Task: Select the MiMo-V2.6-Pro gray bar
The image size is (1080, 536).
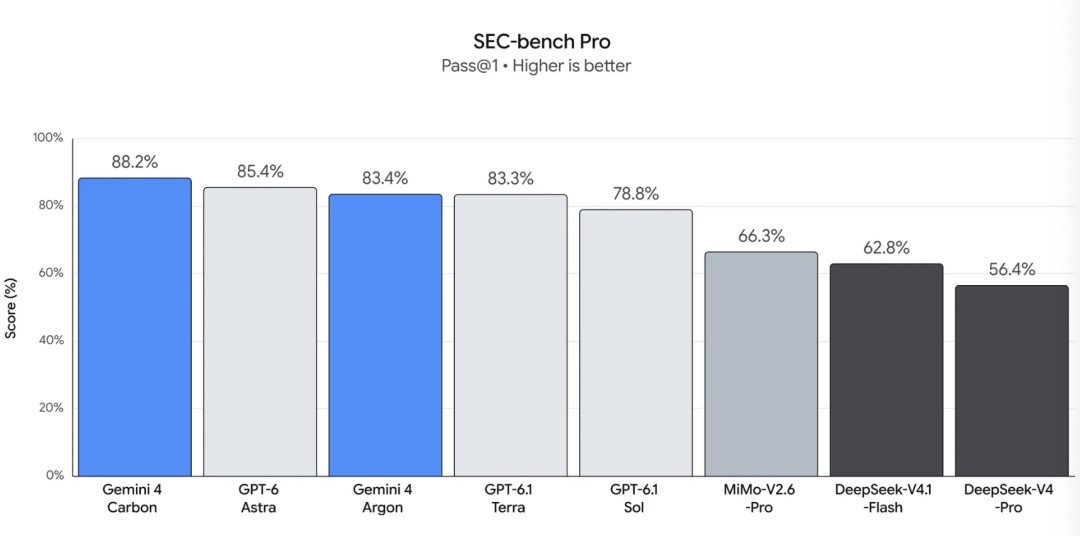Action: (x=761, y=364)
